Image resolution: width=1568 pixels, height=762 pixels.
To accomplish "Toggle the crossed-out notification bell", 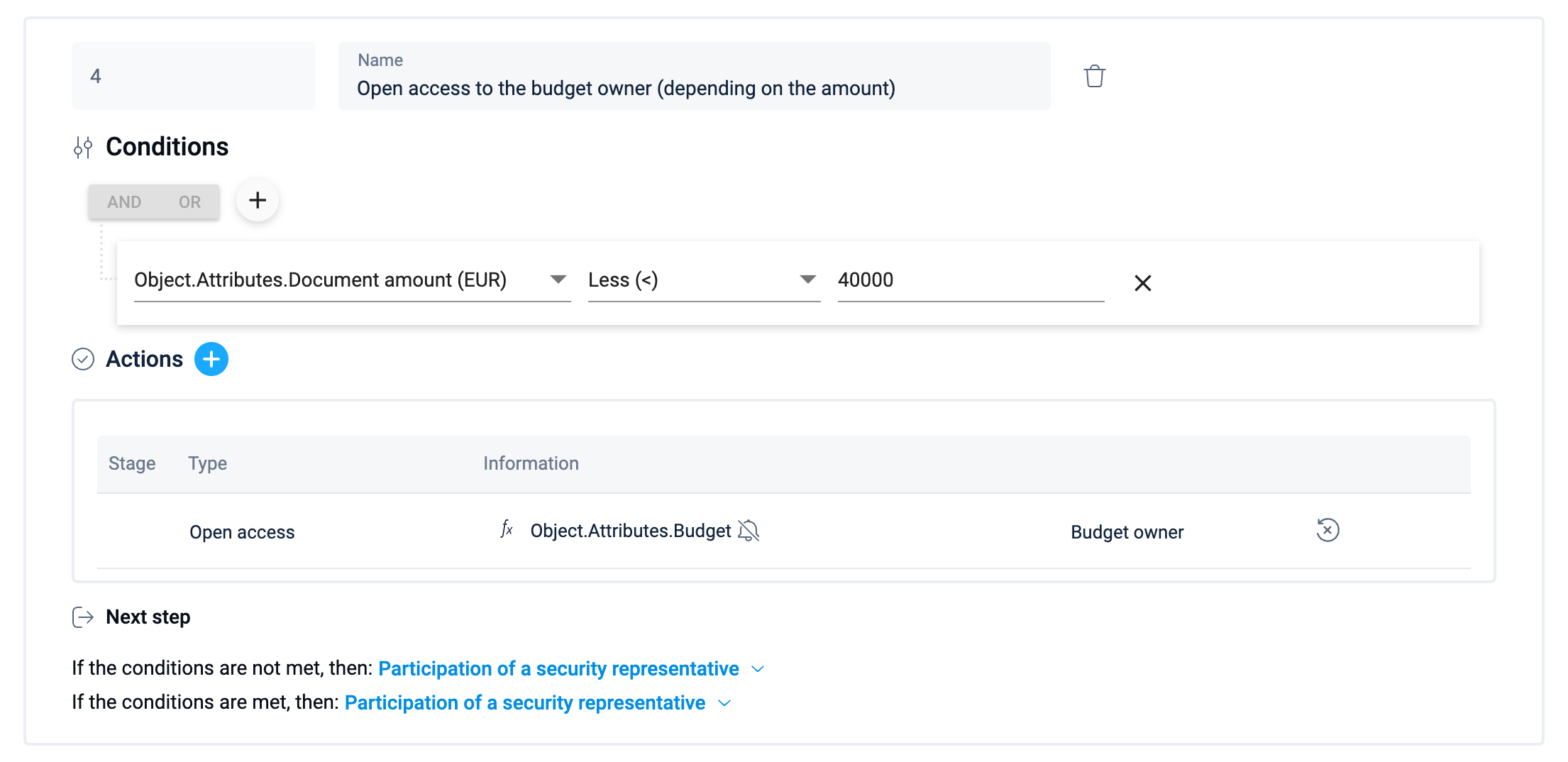I will tap(749, 531).
